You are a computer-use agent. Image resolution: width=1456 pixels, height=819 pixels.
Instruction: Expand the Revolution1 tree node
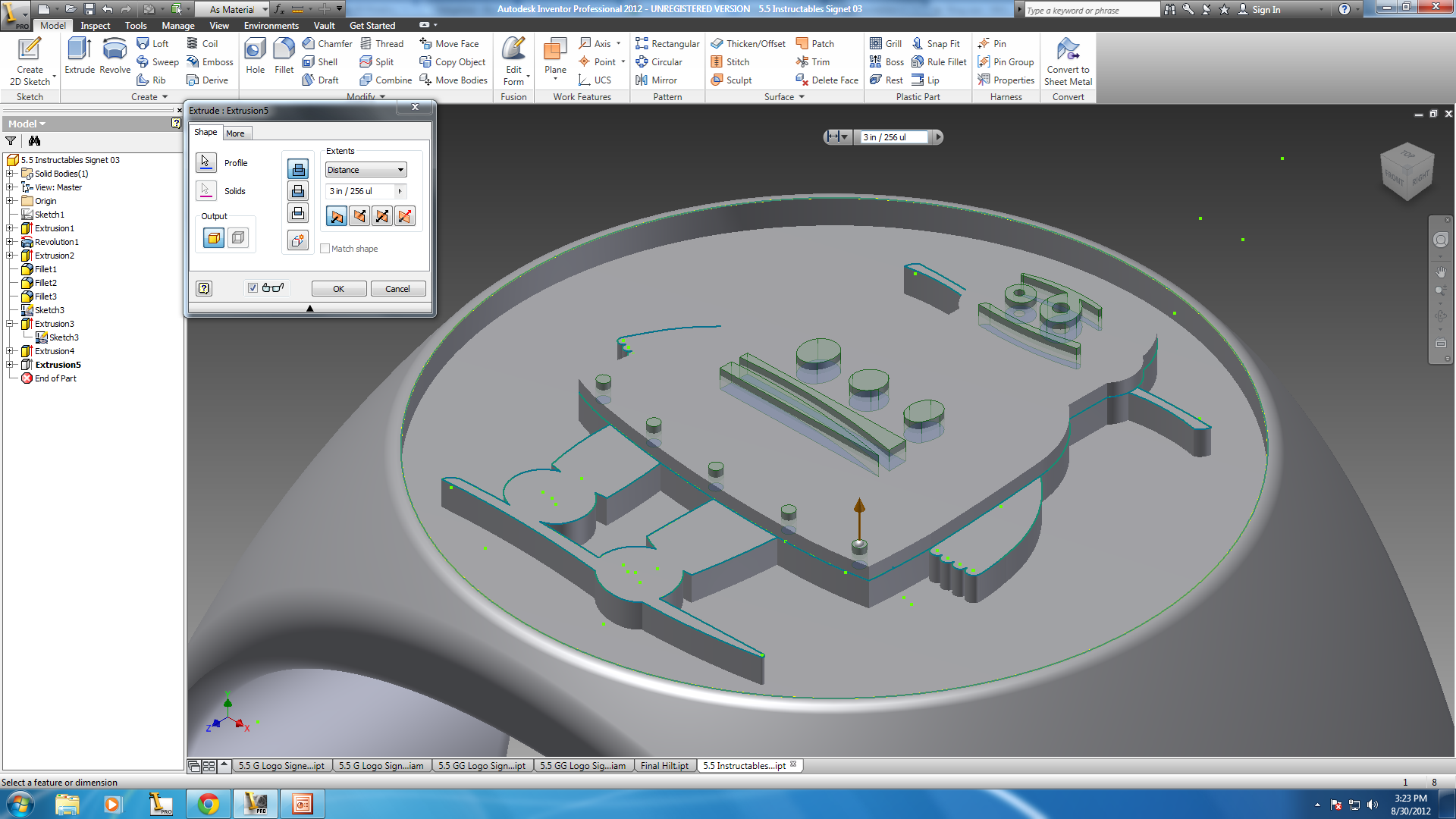pos(10,242)
